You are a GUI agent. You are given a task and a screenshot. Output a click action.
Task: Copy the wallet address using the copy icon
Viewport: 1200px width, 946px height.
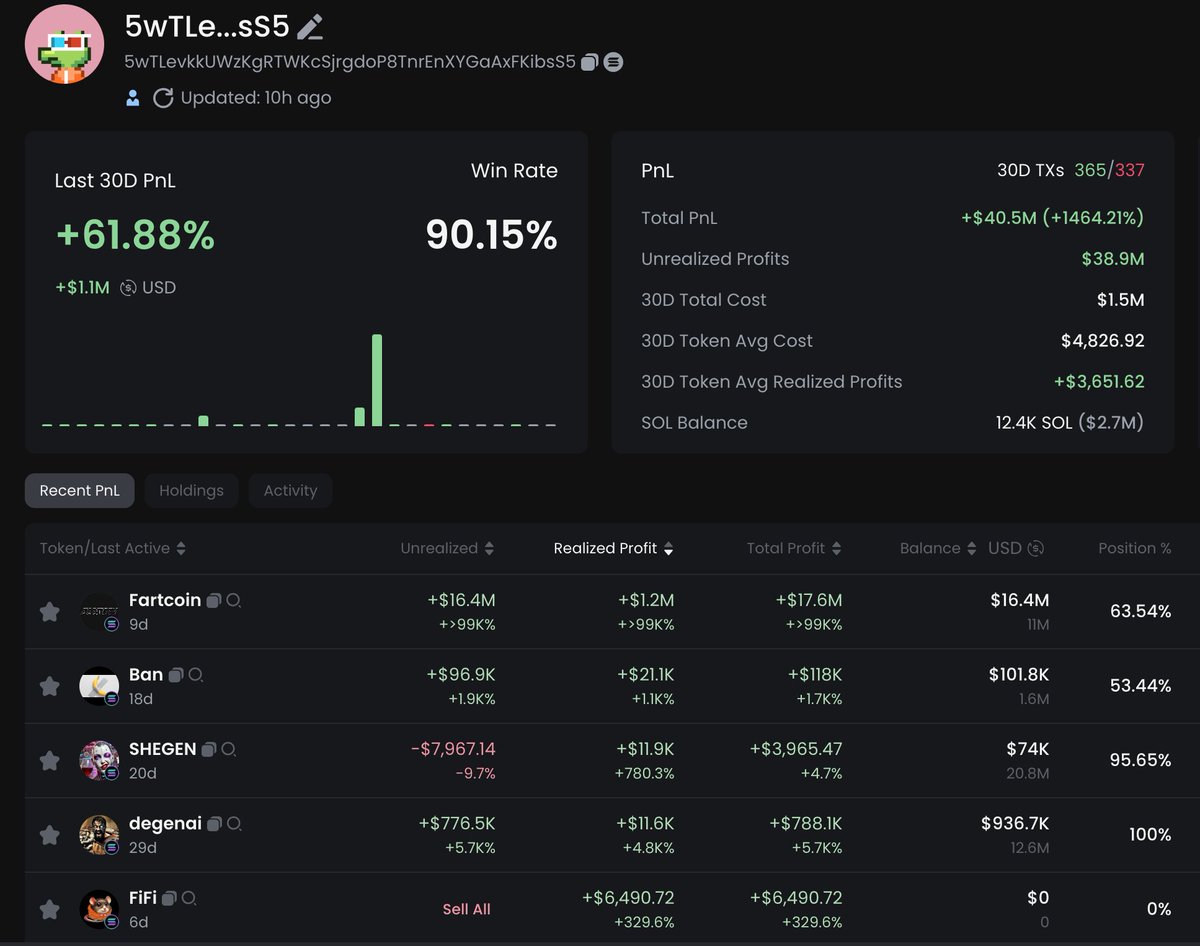[x=591, y=61]
